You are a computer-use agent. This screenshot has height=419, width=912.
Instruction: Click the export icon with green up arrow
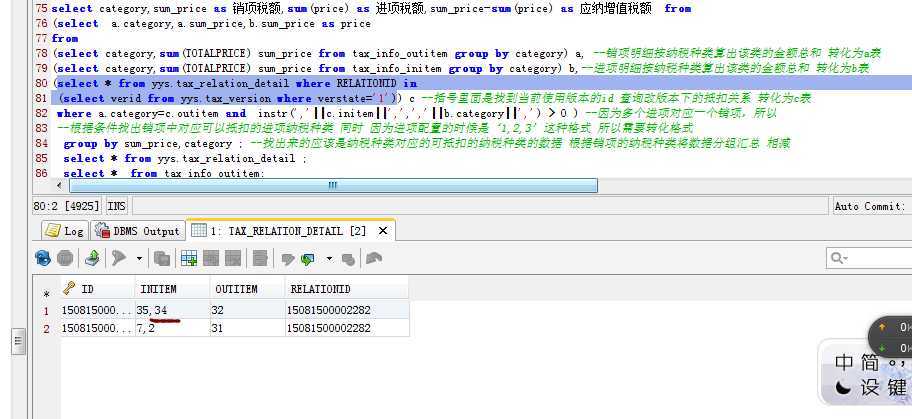coord(92,258)
